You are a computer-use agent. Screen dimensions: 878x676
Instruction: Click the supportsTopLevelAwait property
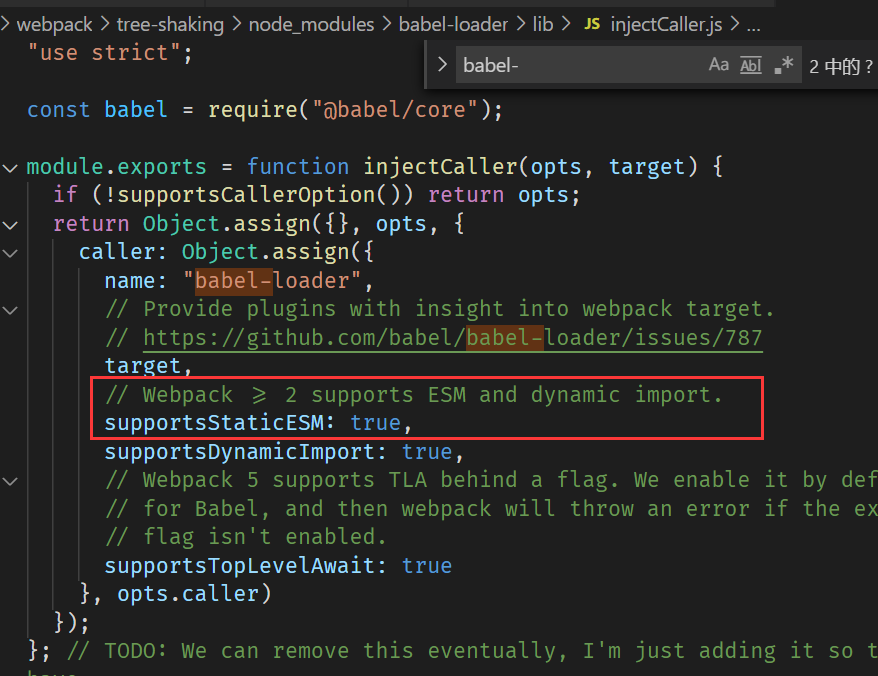[x=240, y=566]
